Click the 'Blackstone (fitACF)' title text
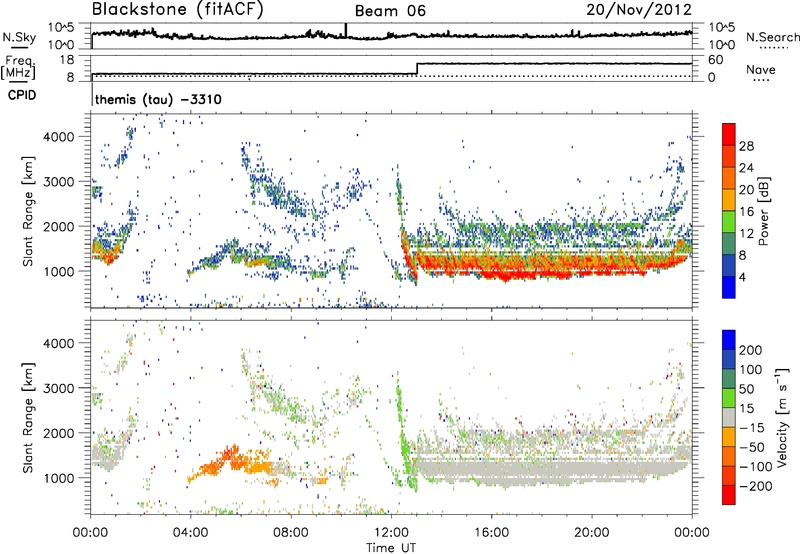Image resolution: width=800 pixels, height=554 pixels. click(x=177, y=9)
